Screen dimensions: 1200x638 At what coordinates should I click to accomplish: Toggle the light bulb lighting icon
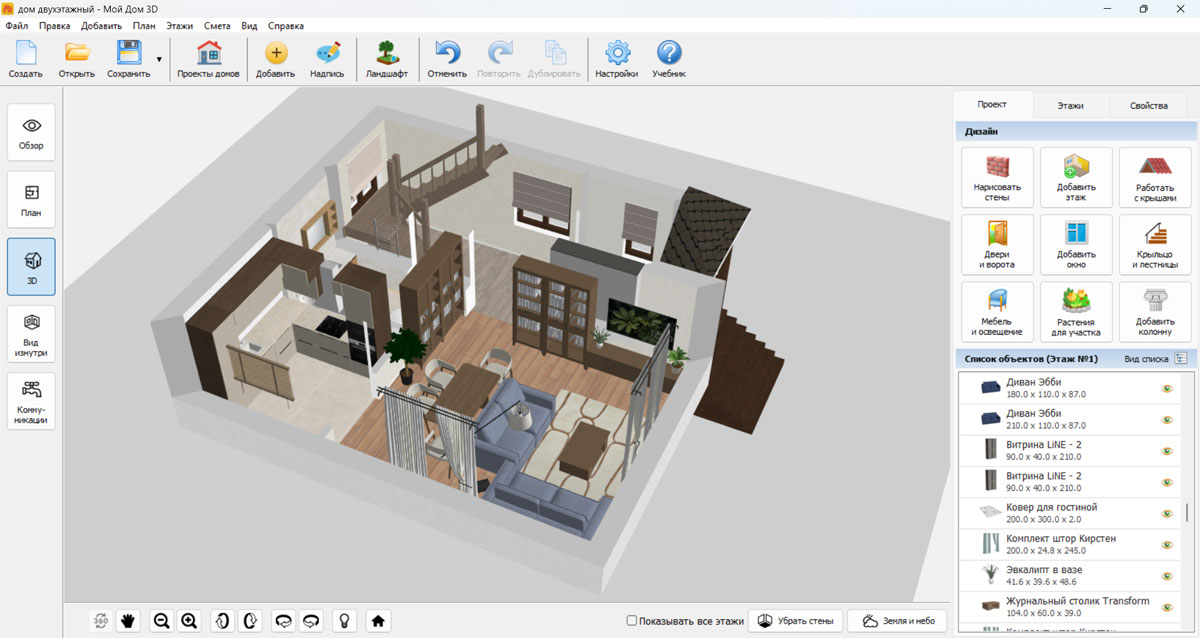tap(345, 621)
